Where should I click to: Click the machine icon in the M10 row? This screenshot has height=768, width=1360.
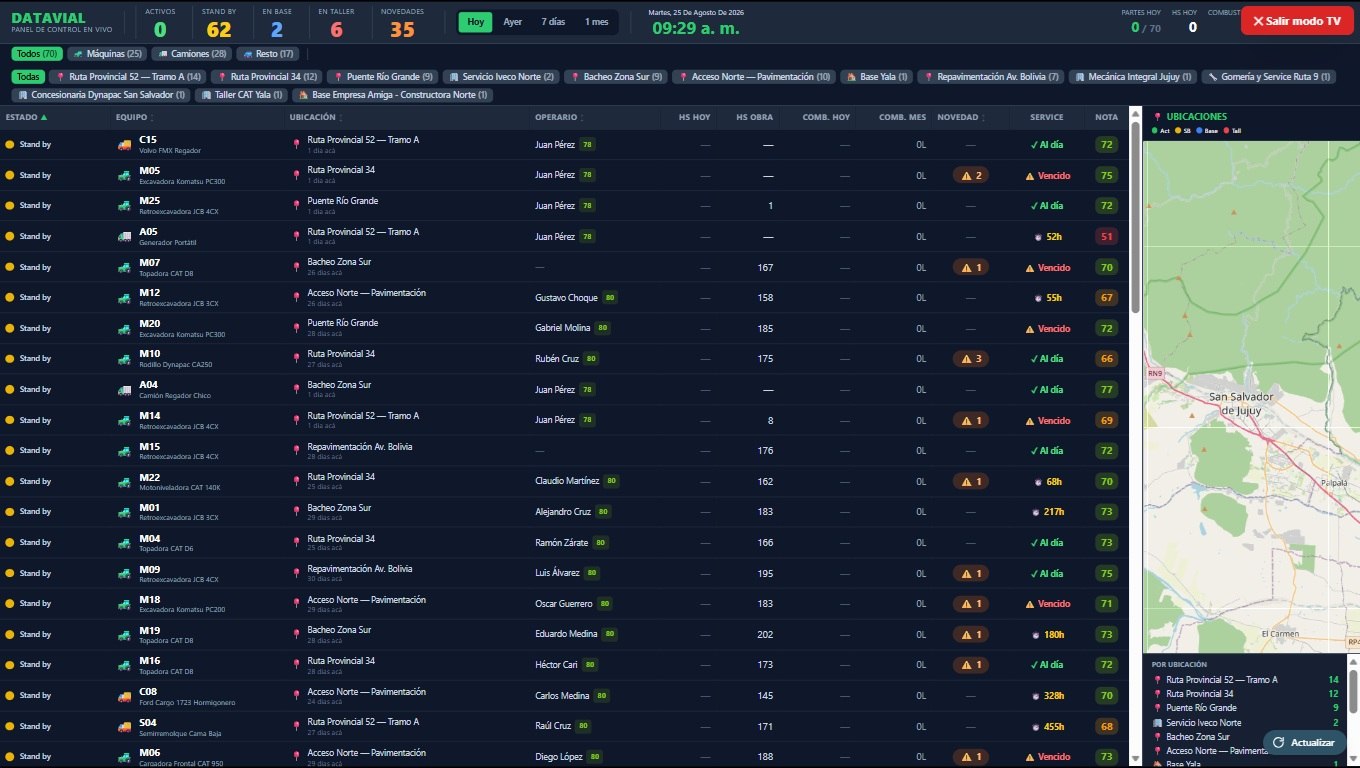(x=124, y=359)
